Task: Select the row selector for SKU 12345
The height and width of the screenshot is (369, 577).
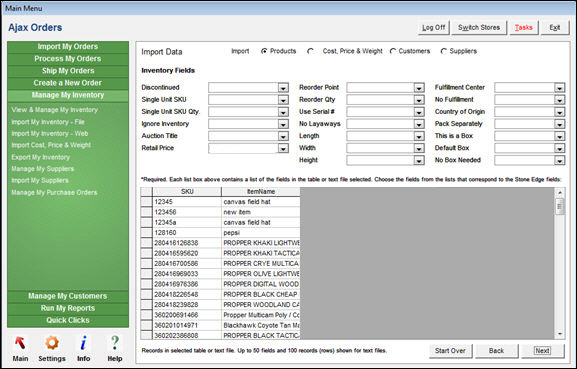Action: click(146, 202)
